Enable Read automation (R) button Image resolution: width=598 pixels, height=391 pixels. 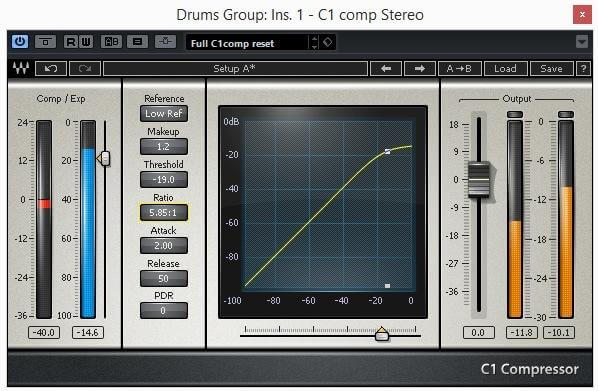[x=71, y=42]
